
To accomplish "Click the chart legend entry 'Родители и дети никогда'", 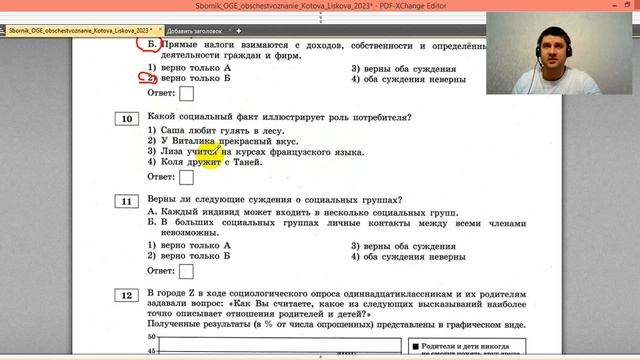I will point(465,346).
